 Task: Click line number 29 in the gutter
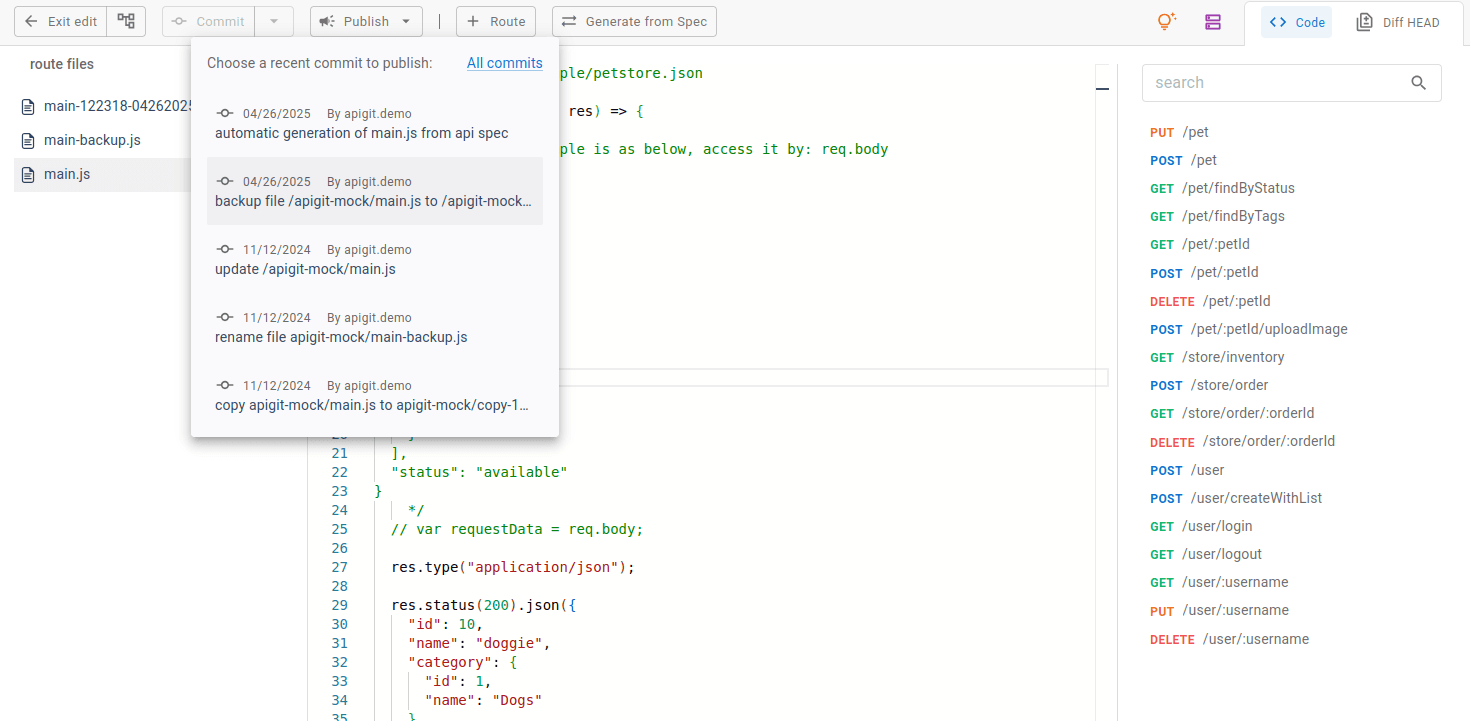pos(339,605)
